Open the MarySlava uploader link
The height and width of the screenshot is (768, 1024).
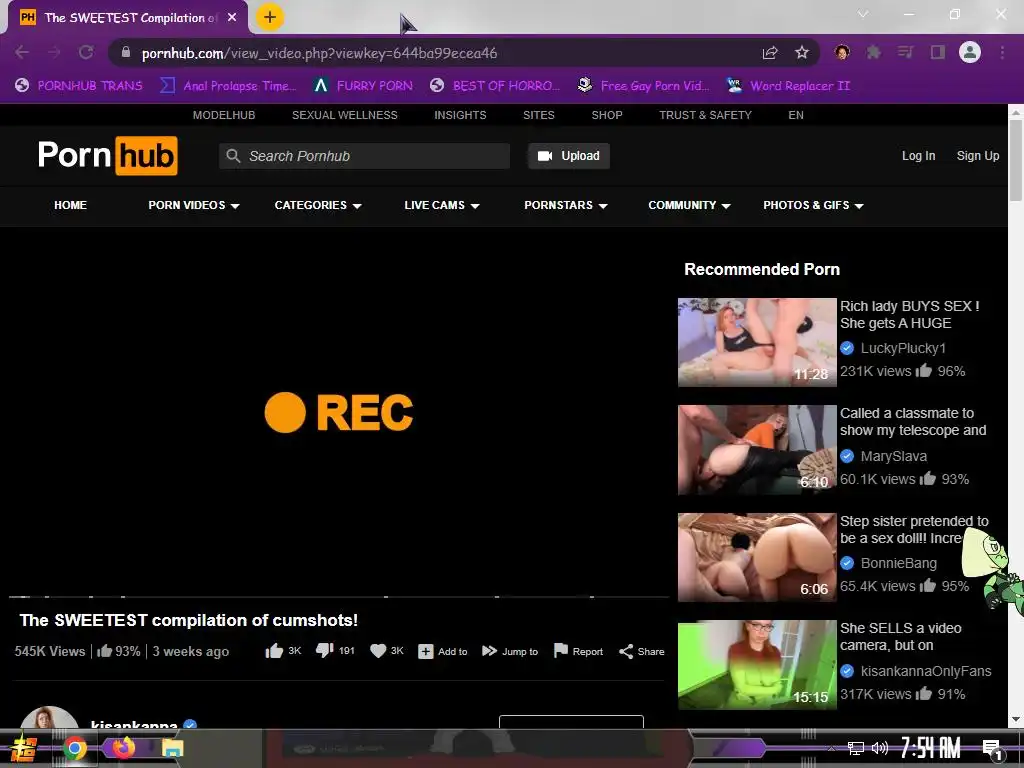893,456
